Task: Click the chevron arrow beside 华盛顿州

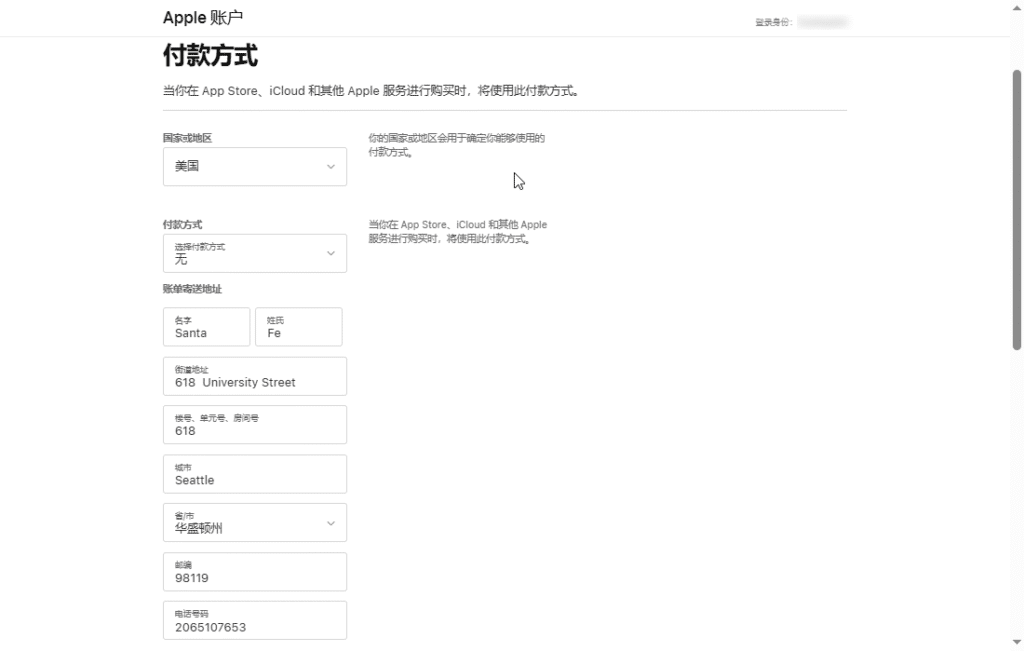Action: click(330, 523)
